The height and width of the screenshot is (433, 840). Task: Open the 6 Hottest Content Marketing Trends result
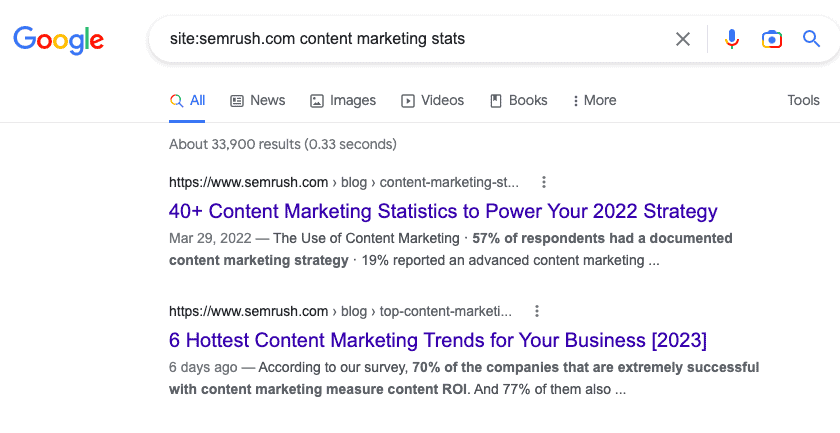[x=438, y=340]
